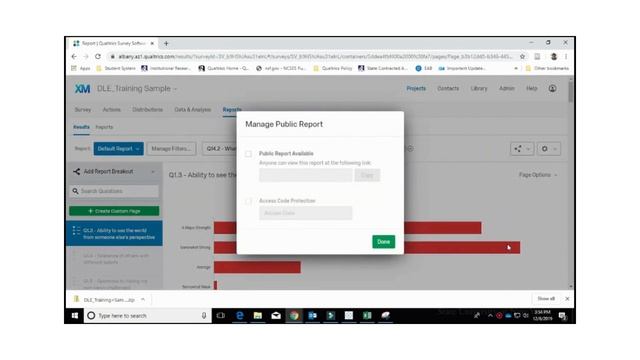Click the Add Report Breakout share icon
Image resolution: width=640 pixels, height=360 pixels.
76,171
